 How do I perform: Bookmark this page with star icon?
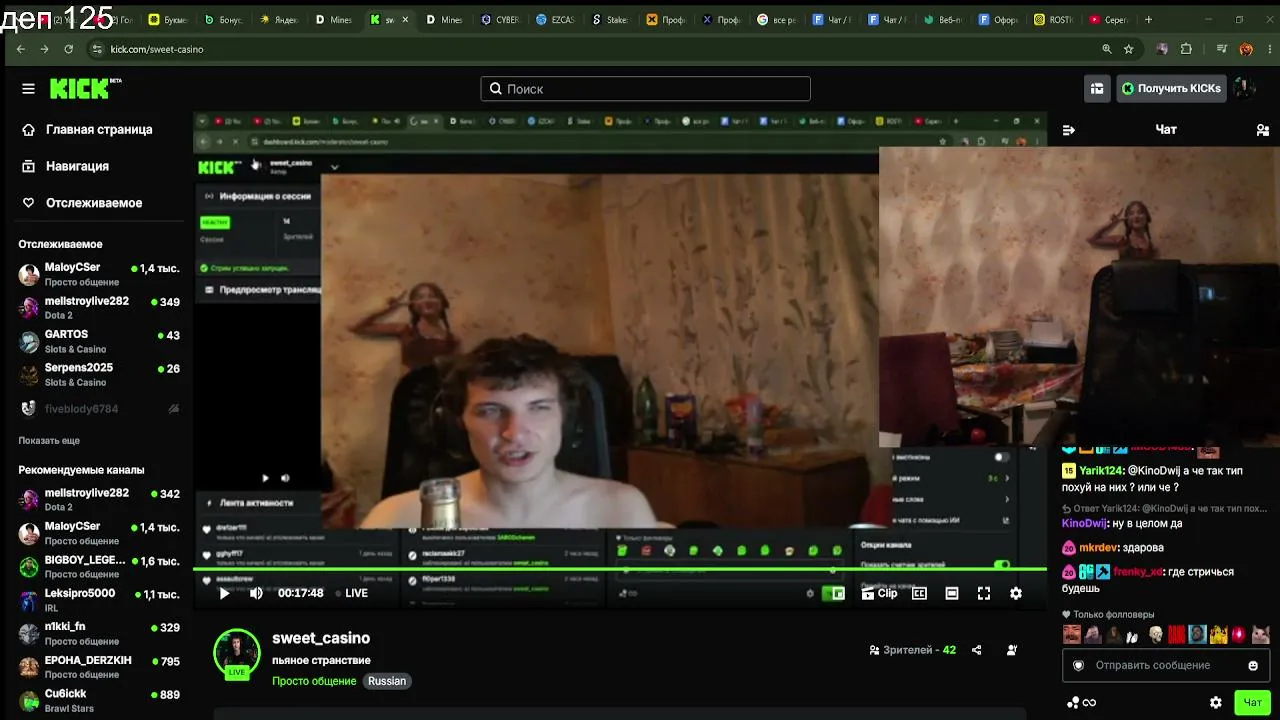point(1129,49)
